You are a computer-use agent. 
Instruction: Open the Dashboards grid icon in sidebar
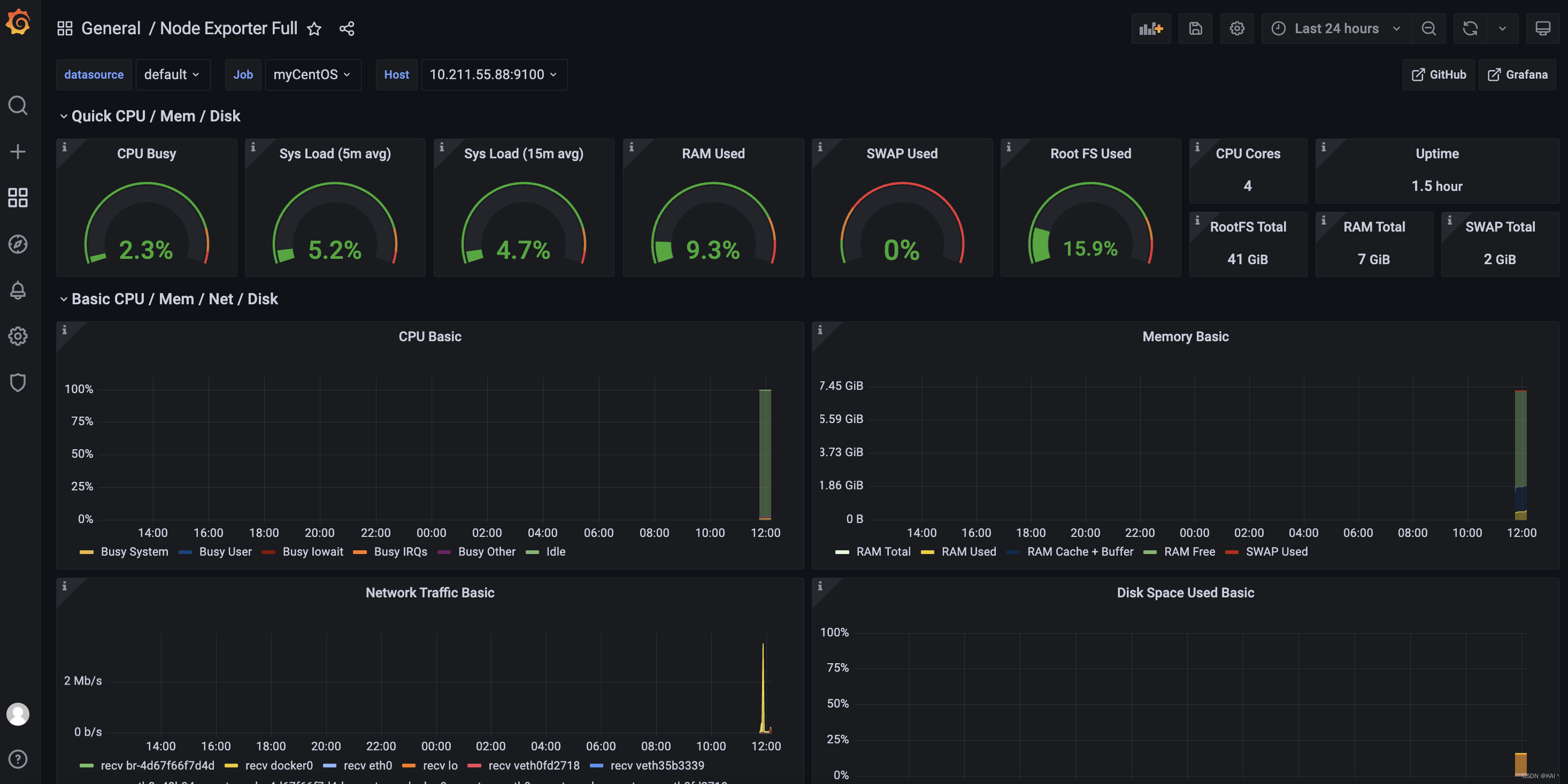coord(18,198)
